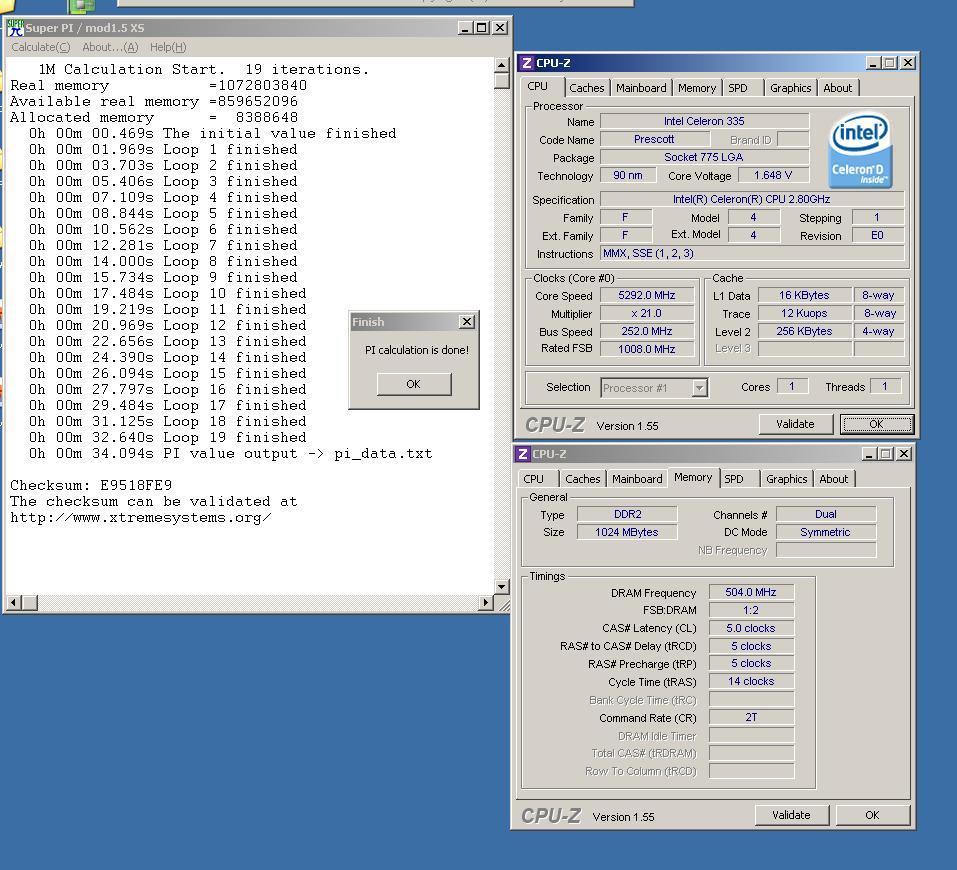957x870 pixels.
Task: Expand the Processor #1 selection dropdown
Action: coord(699,388)
